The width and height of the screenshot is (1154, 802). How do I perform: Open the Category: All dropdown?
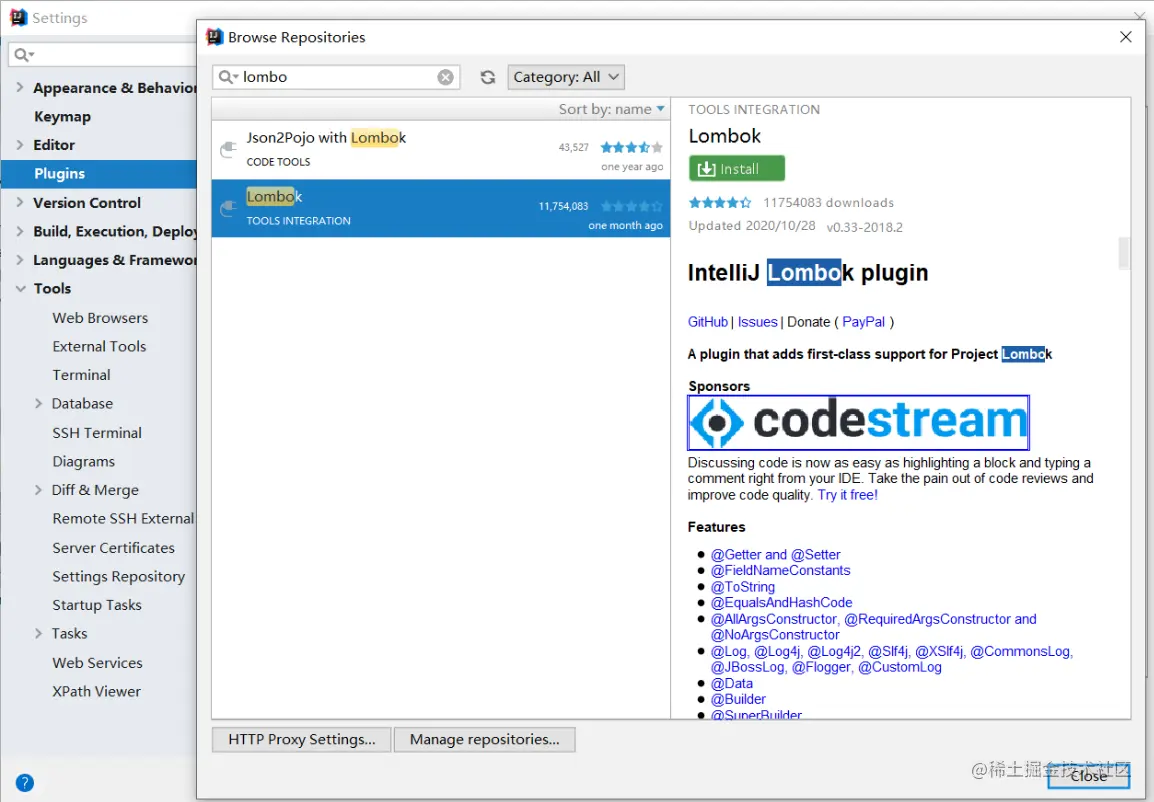[x=566, y=77]
